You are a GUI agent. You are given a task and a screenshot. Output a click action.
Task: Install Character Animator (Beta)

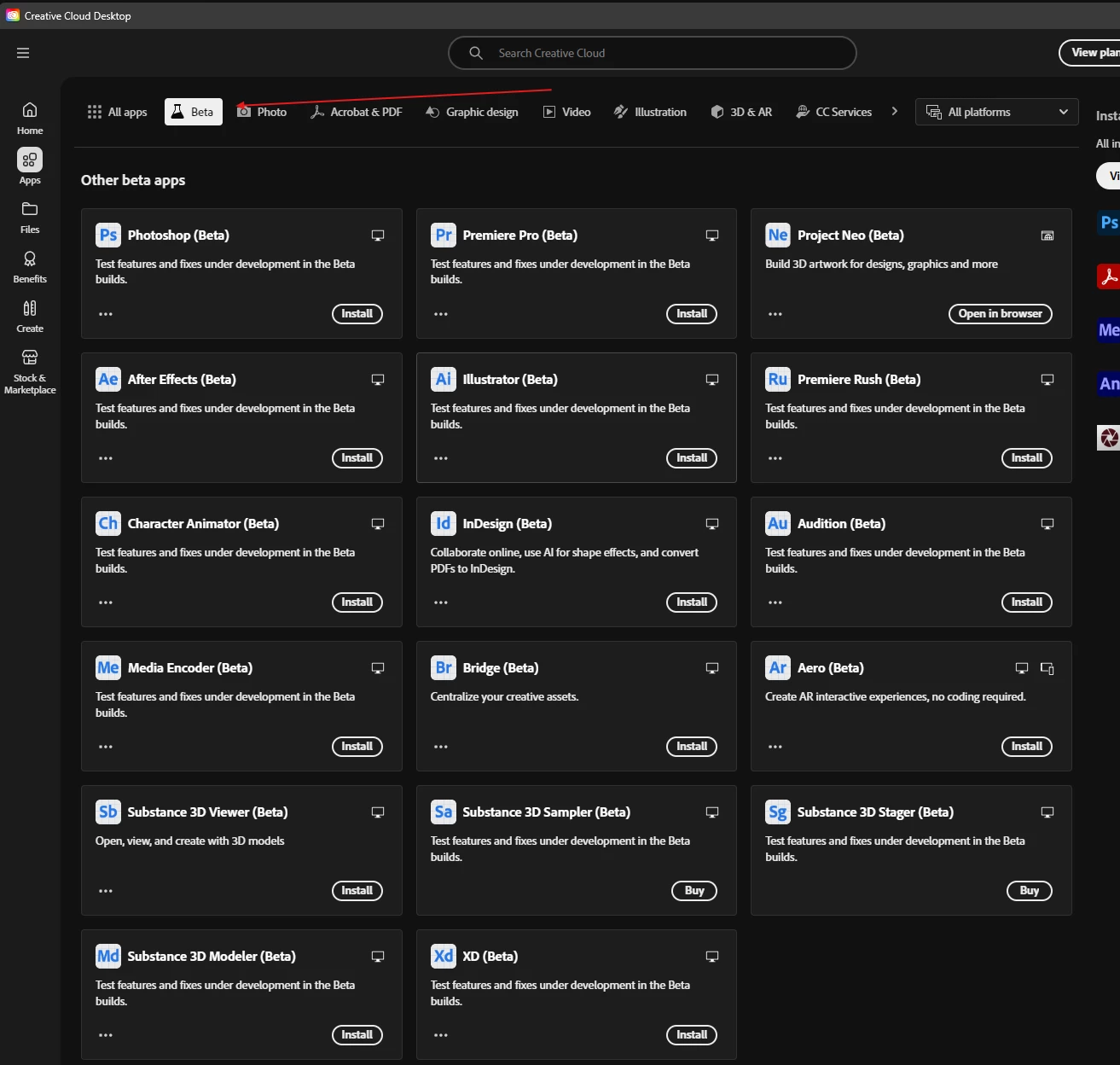click(x=357, y=602)
